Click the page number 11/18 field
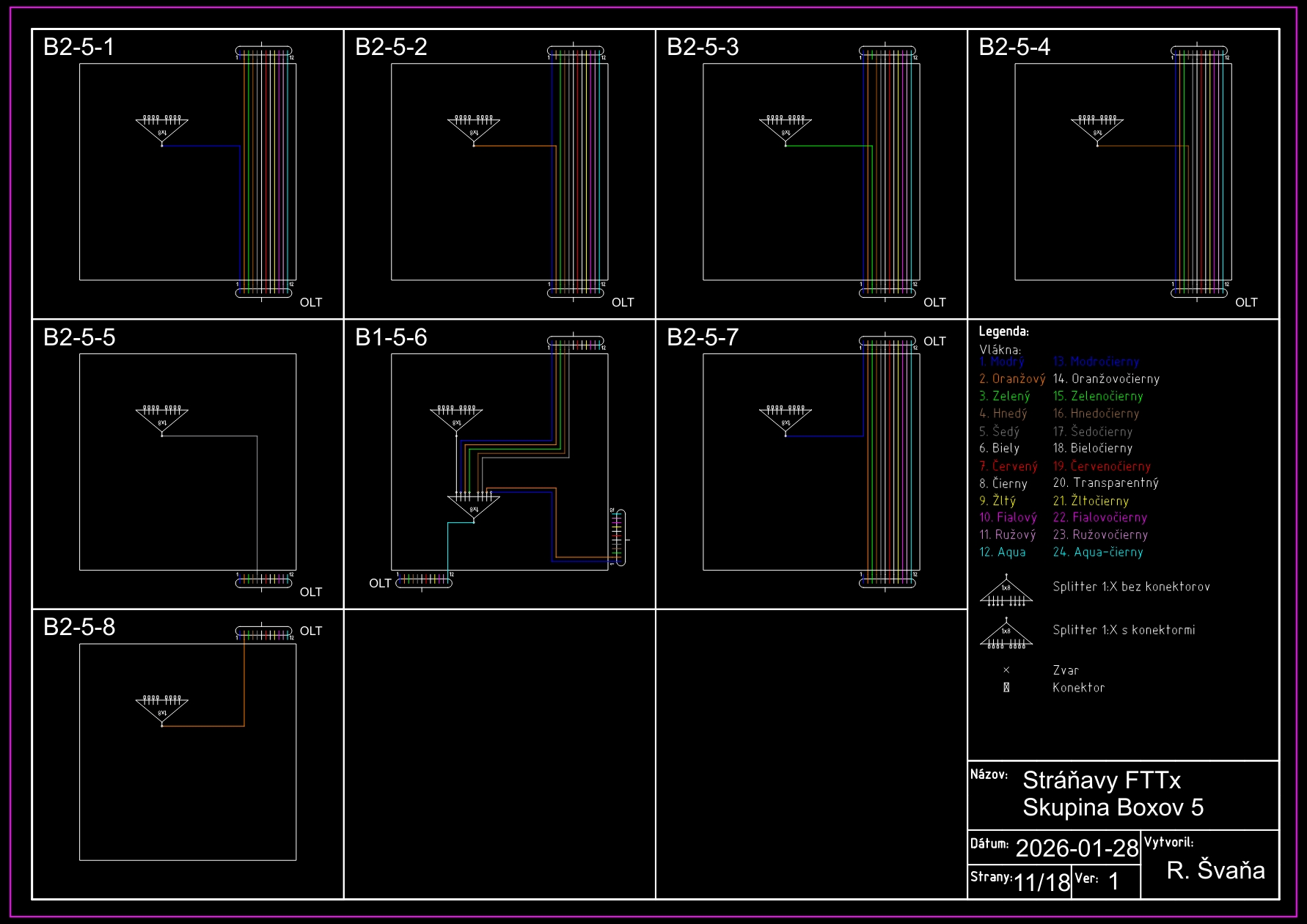Image resolution: width=1307 pixels, height=924 pixels. tap(1041, 881)
